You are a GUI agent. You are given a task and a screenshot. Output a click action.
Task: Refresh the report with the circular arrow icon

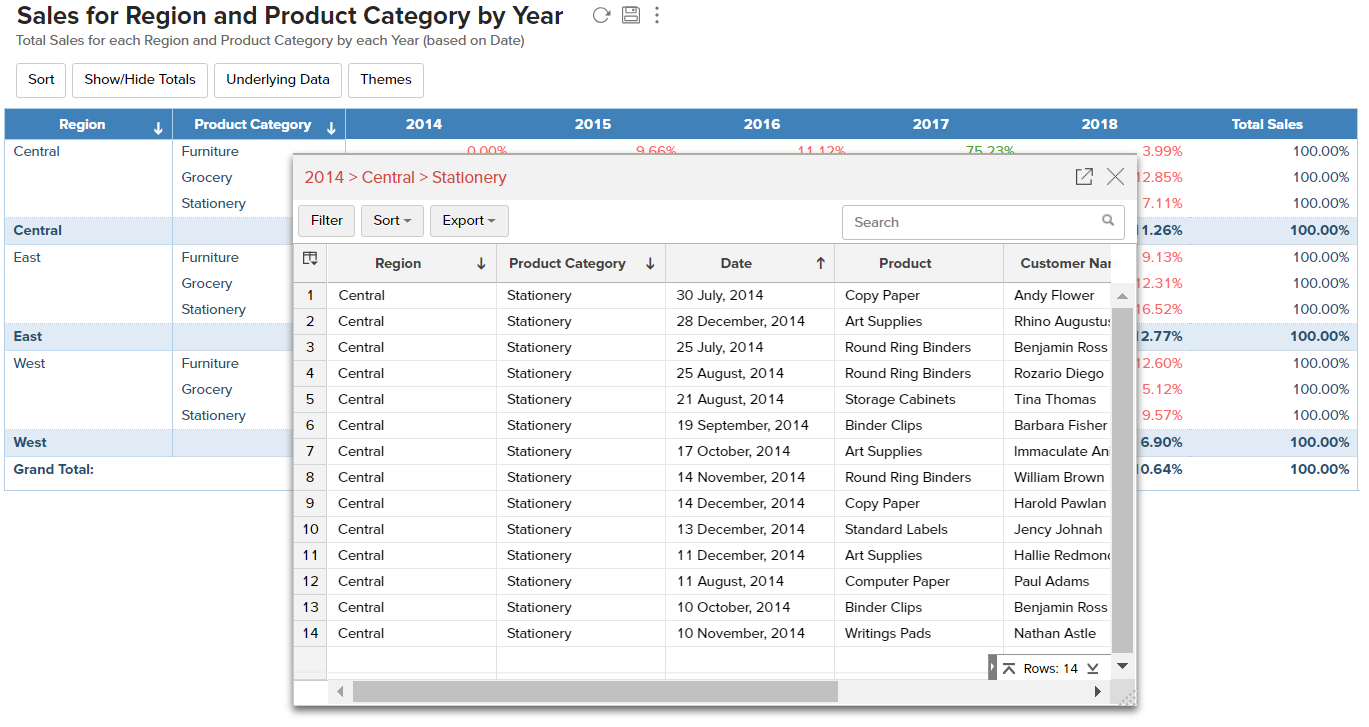601,15
